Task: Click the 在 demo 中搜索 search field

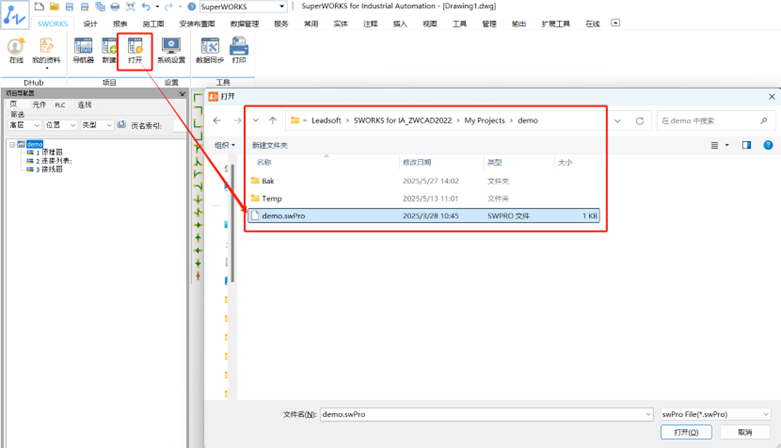Action: coord(714,121)
